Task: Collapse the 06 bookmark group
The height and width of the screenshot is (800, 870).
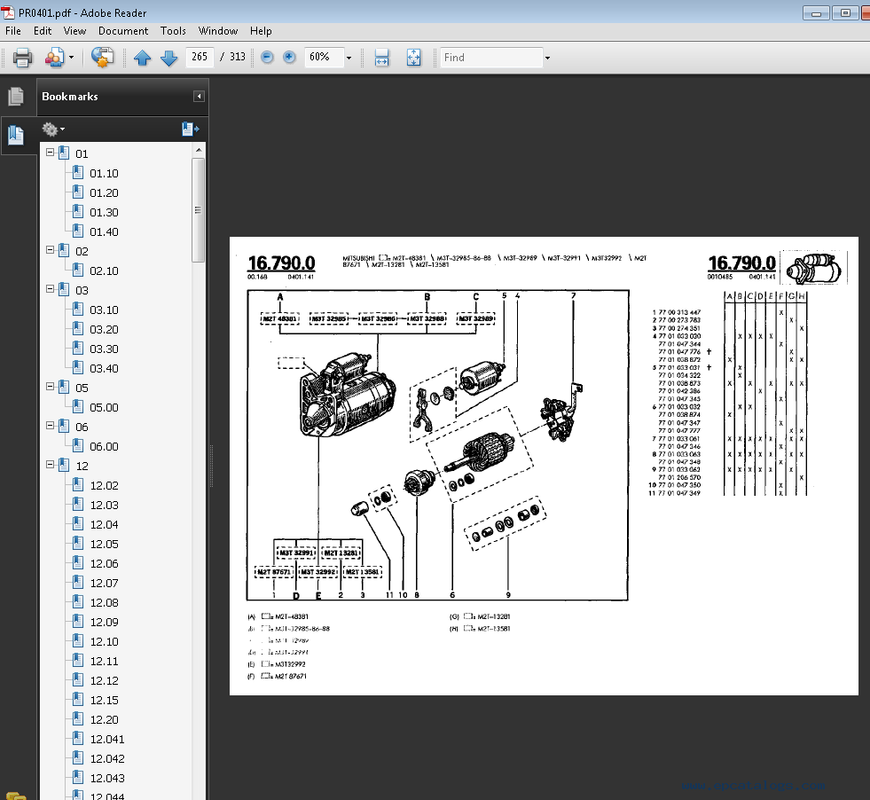Action: [50, 425]
